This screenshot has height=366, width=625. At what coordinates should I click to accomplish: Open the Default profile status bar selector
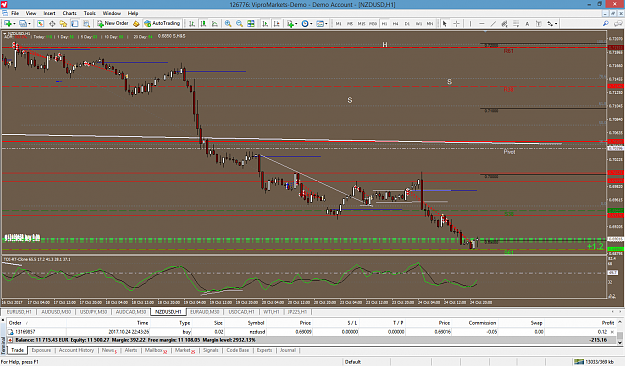(x=353, y=362)
